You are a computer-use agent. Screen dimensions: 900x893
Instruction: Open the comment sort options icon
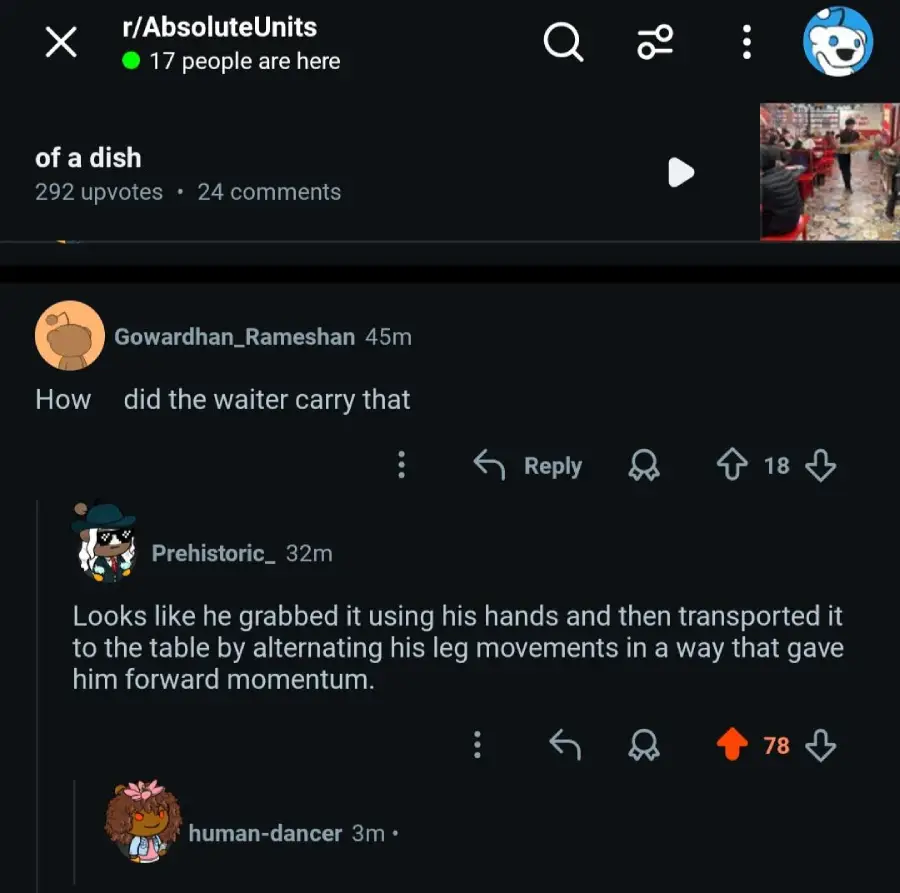coord(655,42)
